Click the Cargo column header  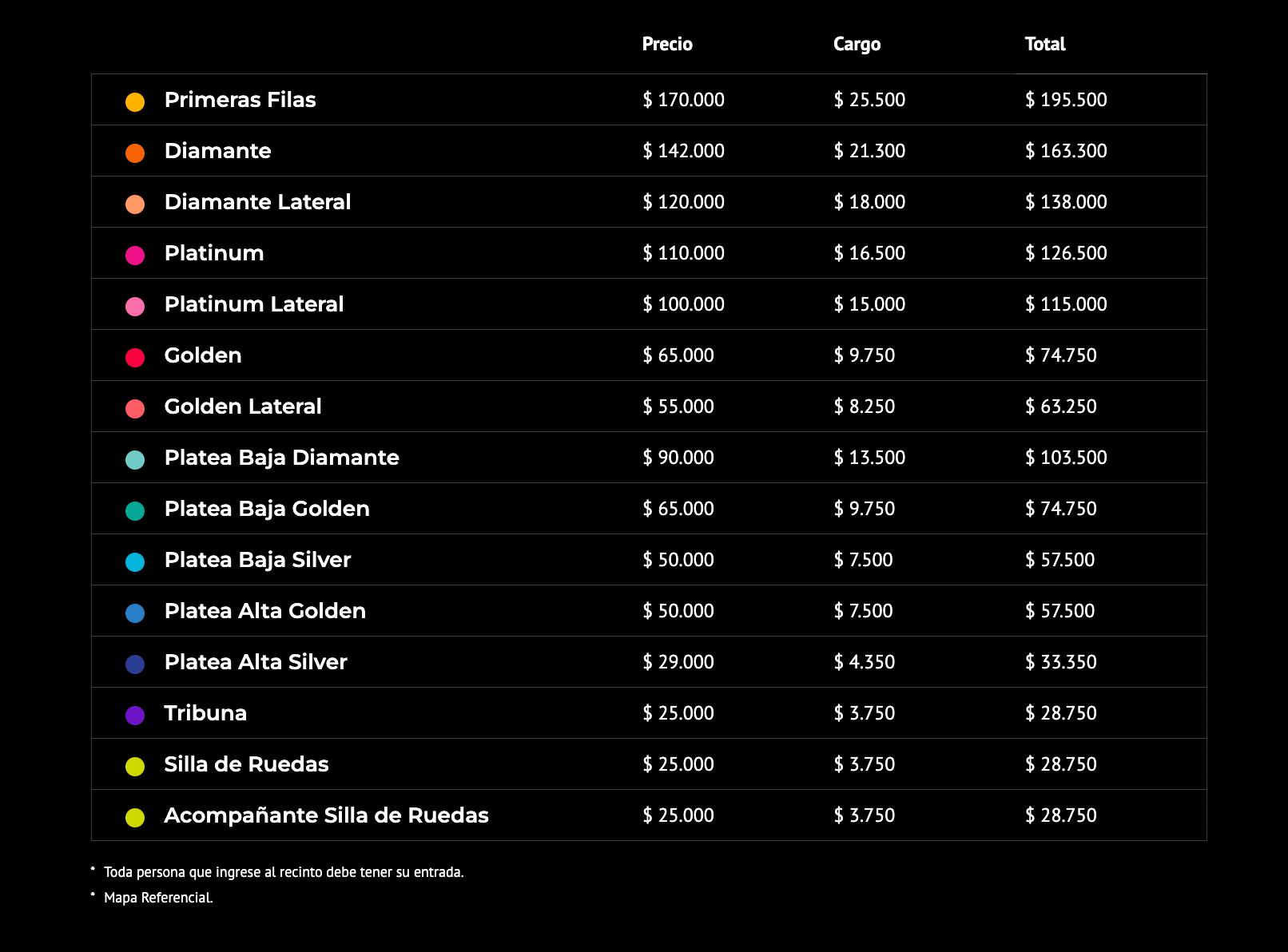click(x=857, y=44)
